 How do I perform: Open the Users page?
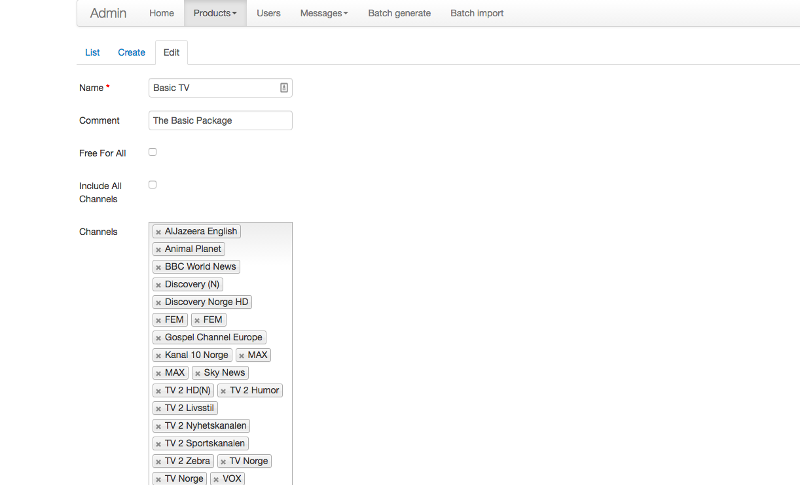click(268, 13)
